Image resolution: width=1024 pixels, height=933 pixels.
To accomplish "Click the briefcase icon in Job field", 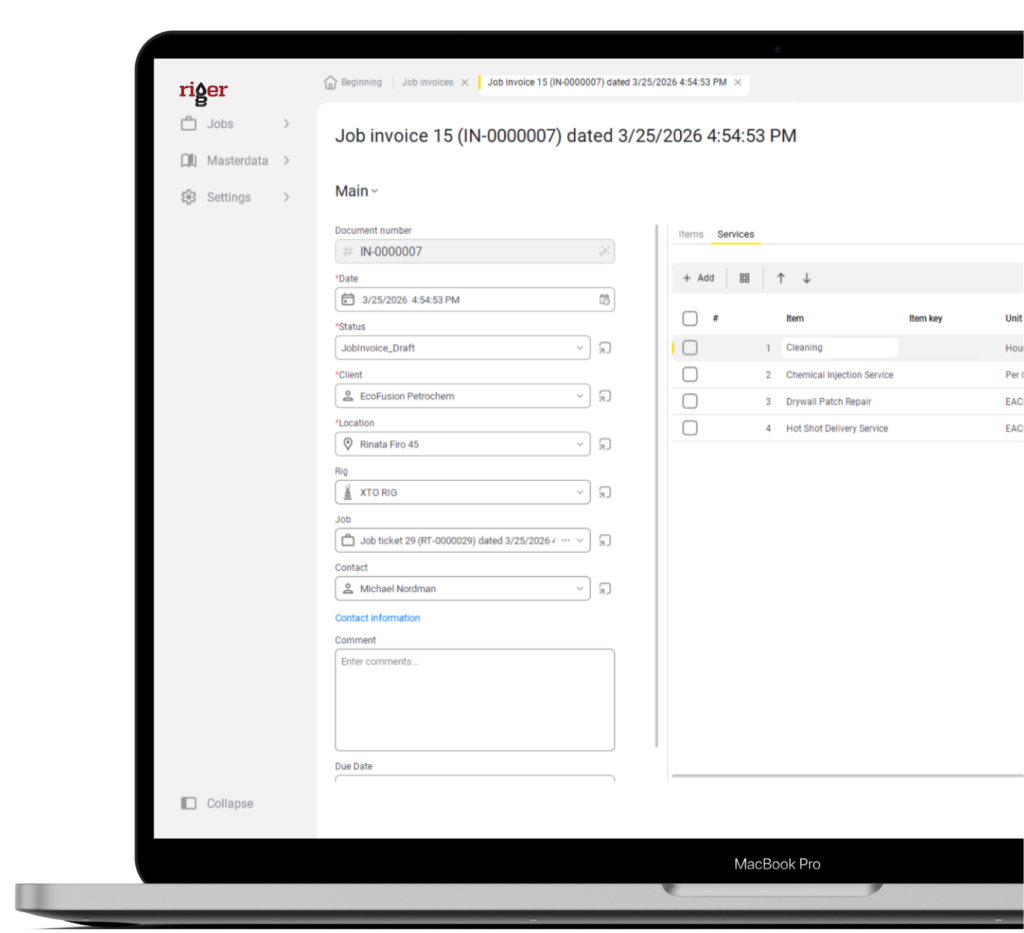I will click(348, 540).
